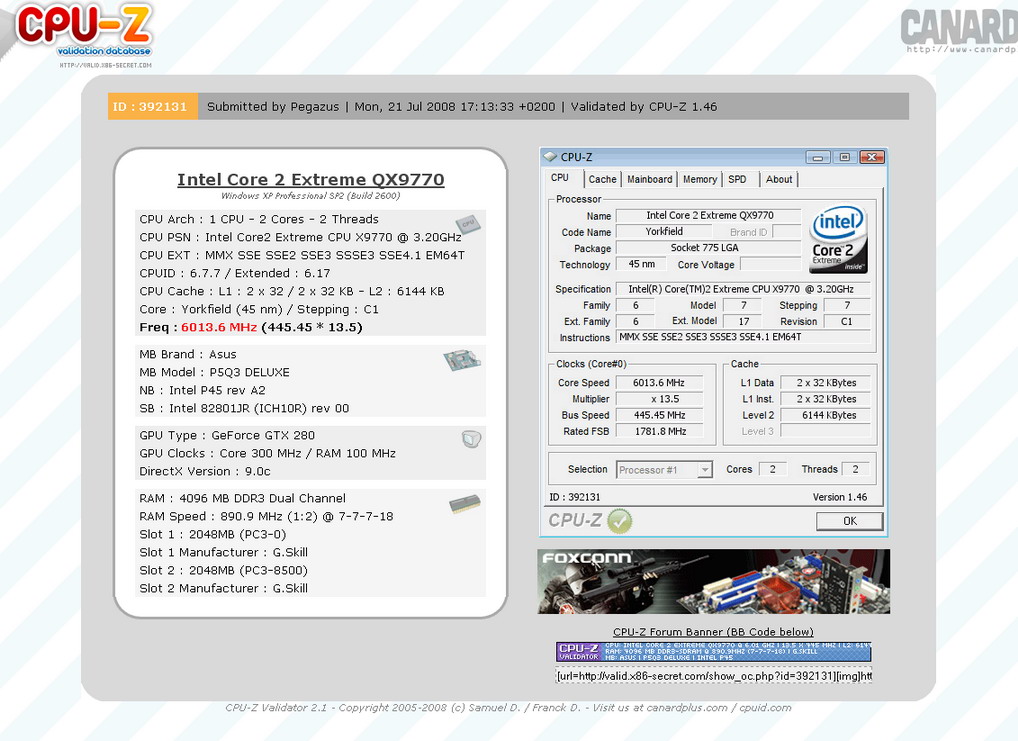Click the Instructions field MMX SSE list
The image size is (1018, 741).
743,337
